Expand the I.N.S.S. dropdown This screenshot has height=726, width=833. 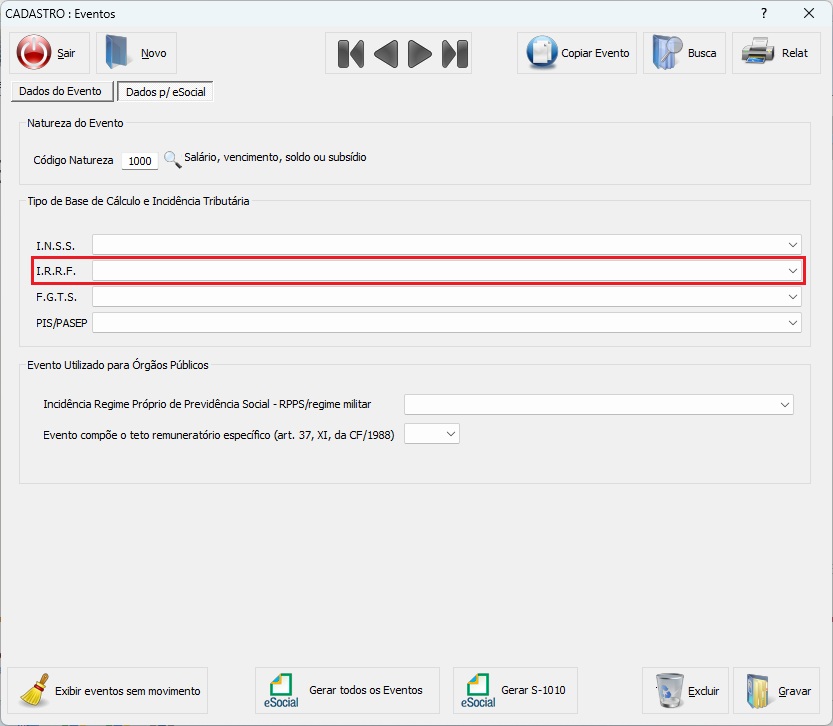click(792, 244)
